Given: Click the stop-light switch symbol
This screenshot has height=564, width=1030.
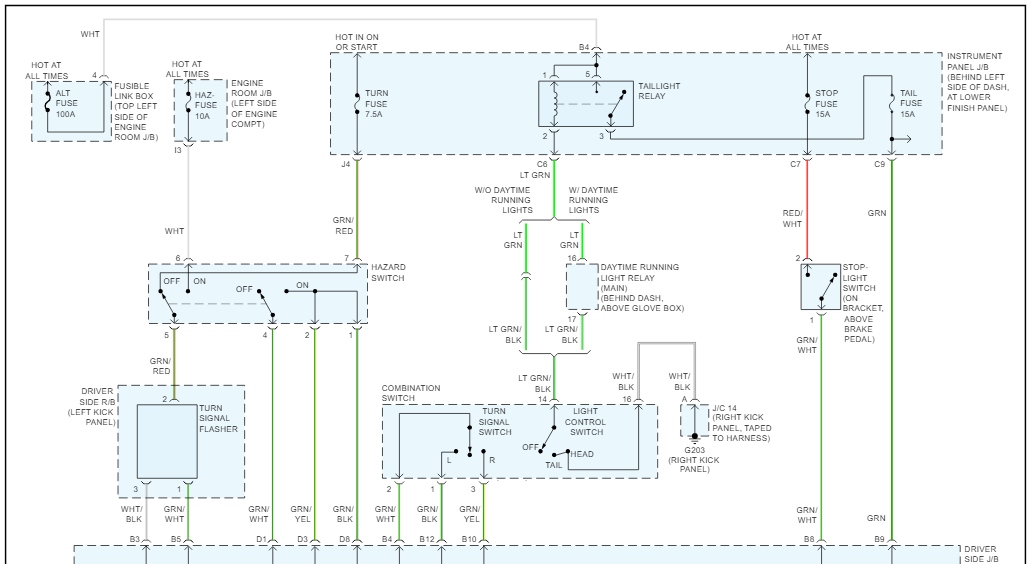Looking at the screenshot, I should (820, 287).
